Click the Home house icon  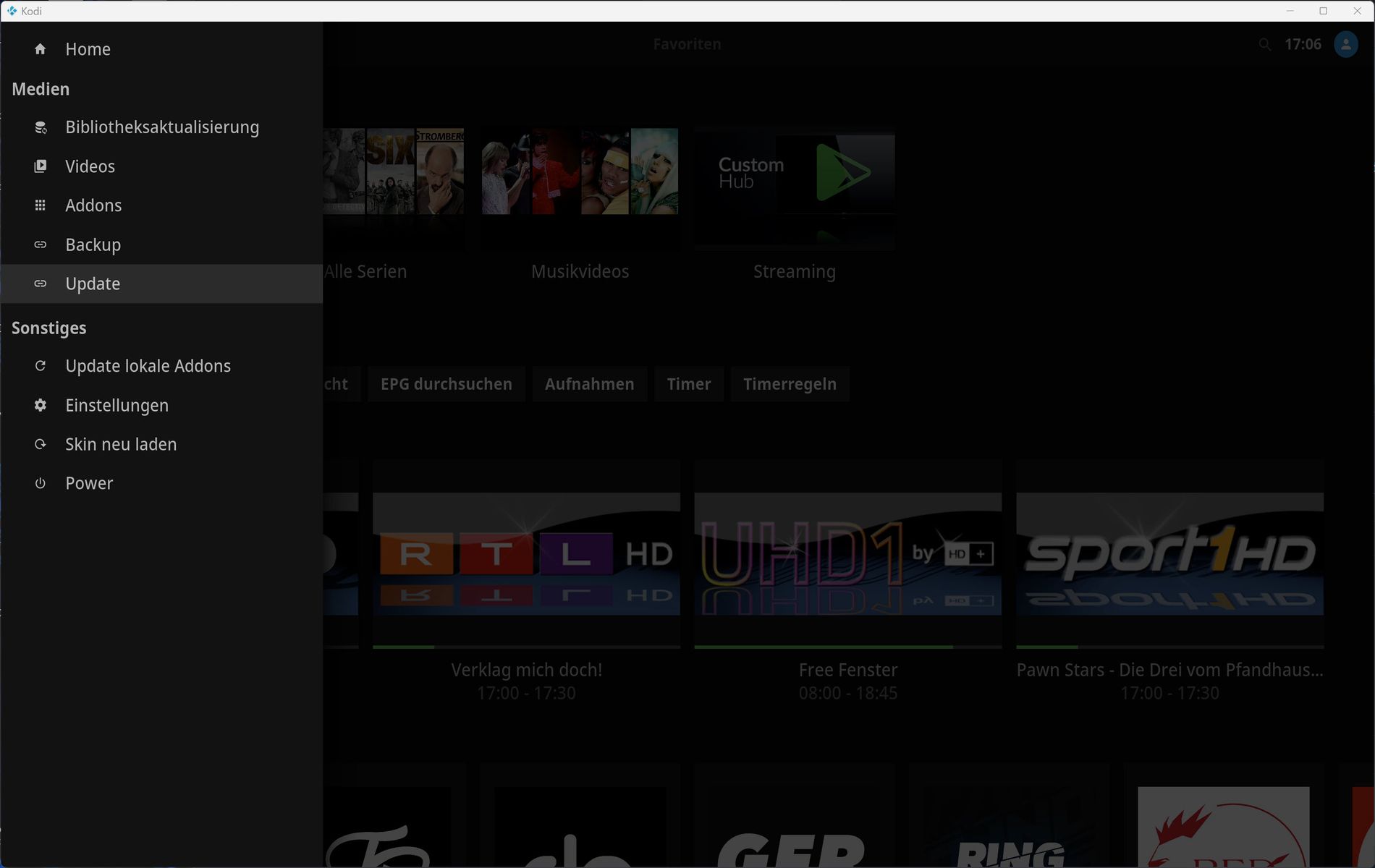[41, 49]
